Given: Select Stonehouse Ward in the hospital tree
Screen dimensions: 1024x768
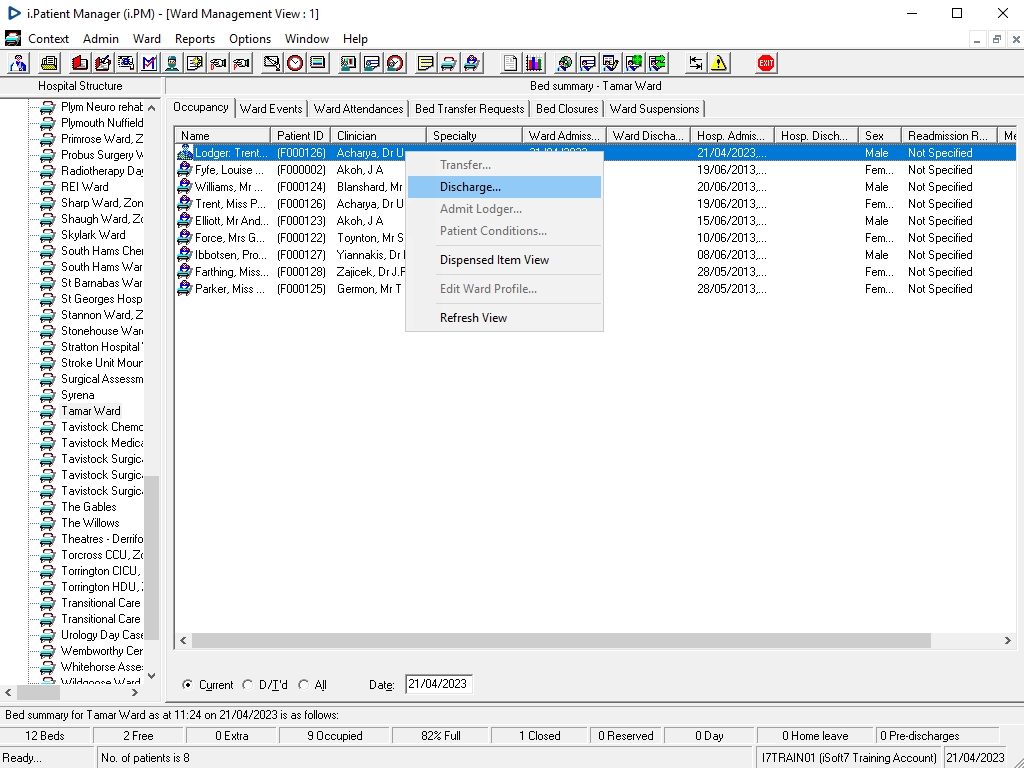Looking at the screenshot, I should click(x=102, y=331).
